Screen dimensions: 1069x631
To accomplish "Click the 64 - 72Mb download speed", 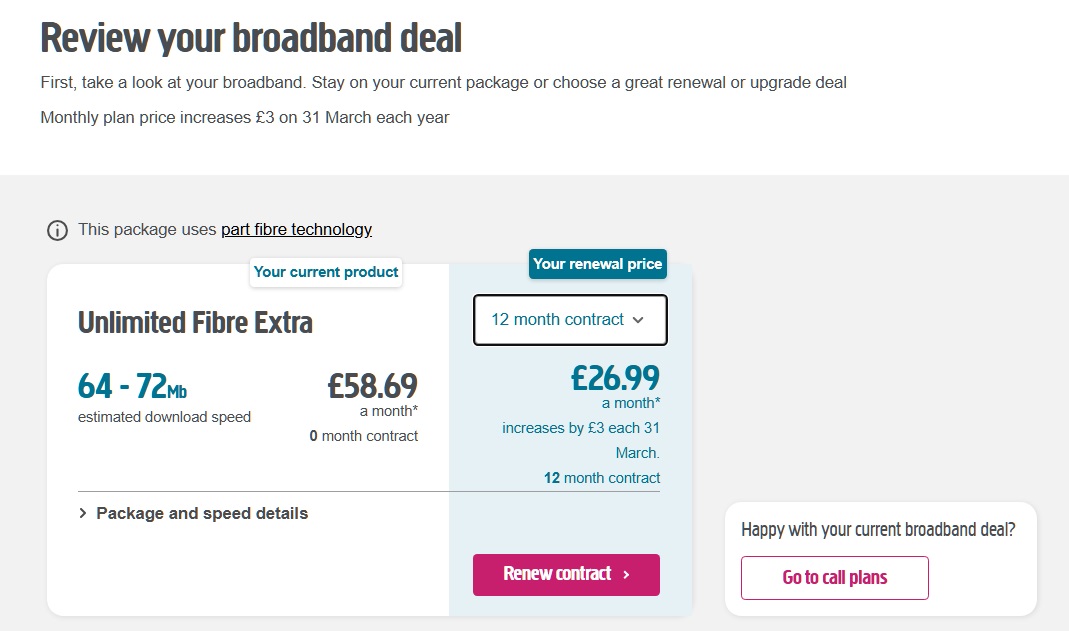I will tap(132, 386).
